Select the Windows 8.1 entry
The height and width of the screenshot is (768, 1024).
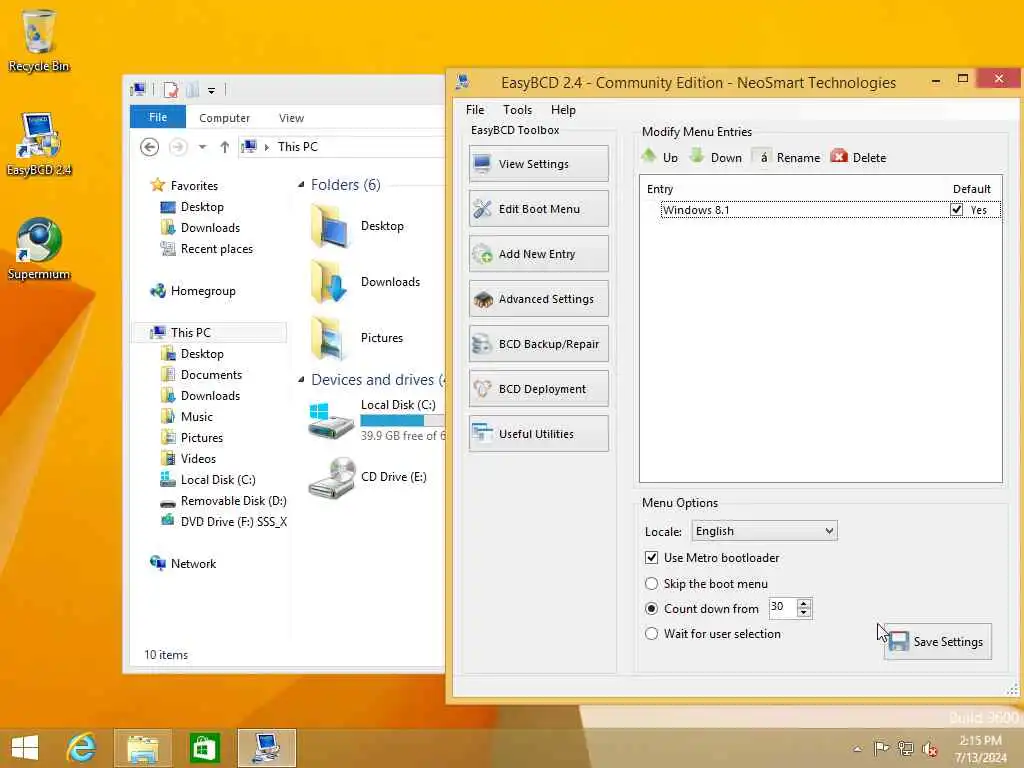[831, 210]
